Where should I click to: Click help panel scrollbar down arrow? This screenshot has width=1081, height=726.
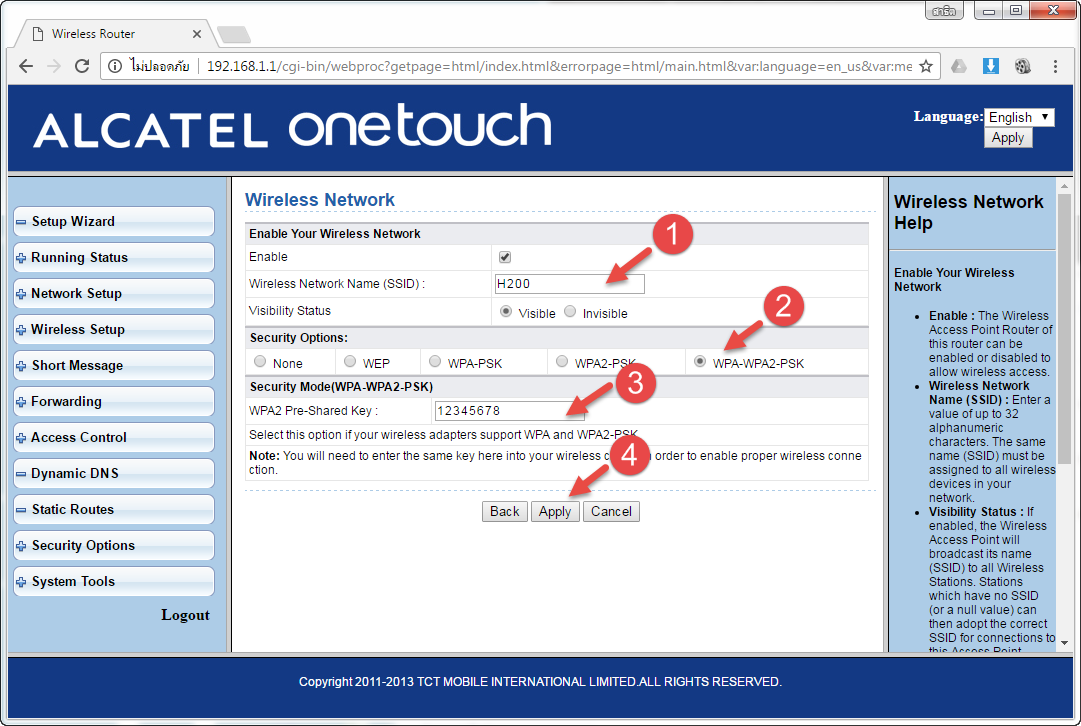[x=1064, y=643]
